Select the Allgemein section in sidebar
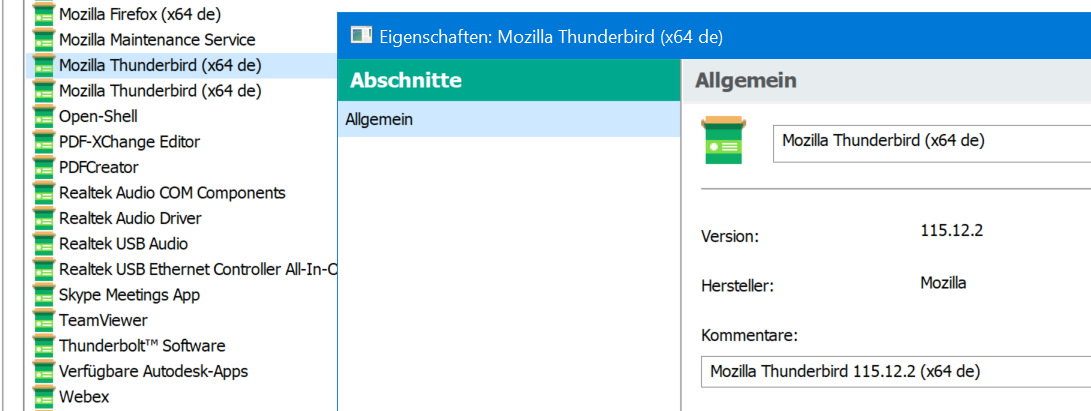The width and height of the screenshot is (1091, 411). point(380,120)
